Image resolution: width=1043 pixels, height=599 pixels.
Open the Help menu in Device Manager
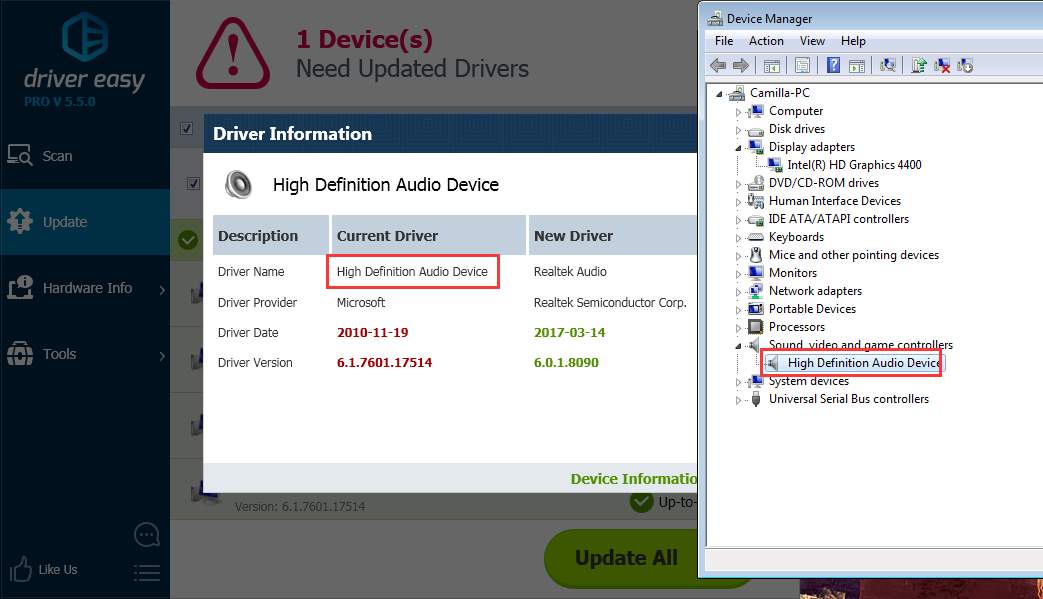[x=853, y=41]
